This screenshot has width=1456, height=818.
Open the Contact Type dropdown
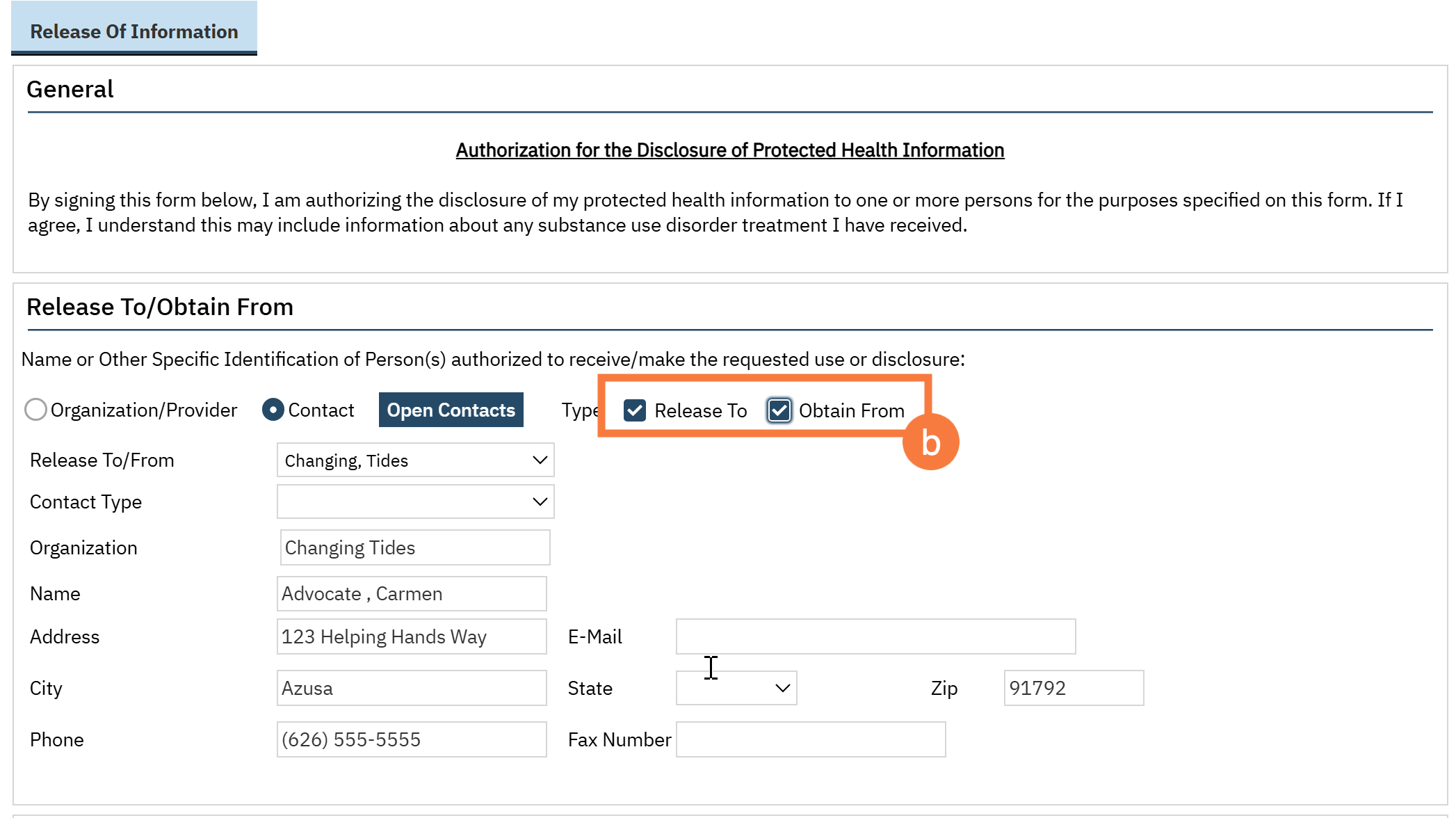tap(415, 502)
